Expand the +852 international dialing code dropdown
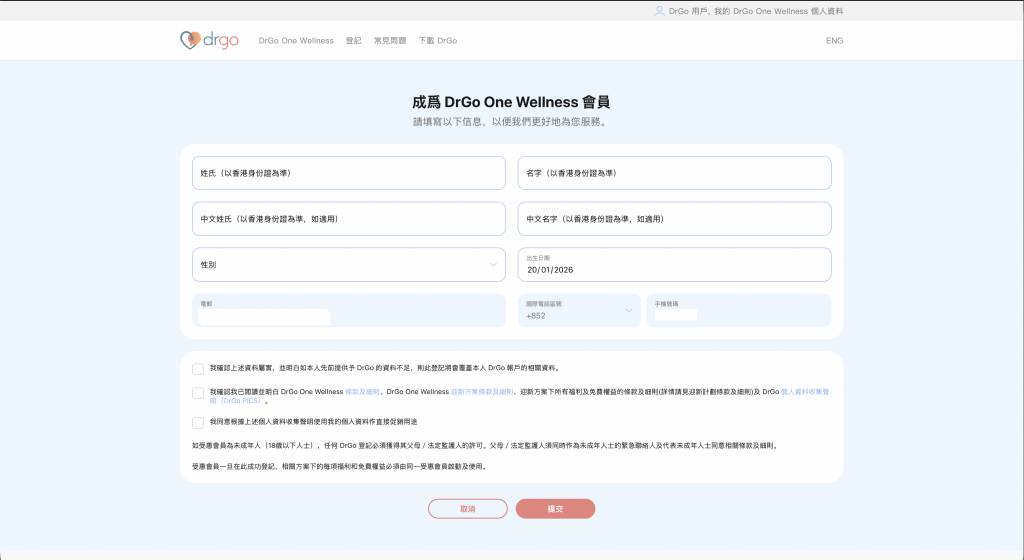The height and width of the screenshot is (560, 1024). tap(579, 310)
